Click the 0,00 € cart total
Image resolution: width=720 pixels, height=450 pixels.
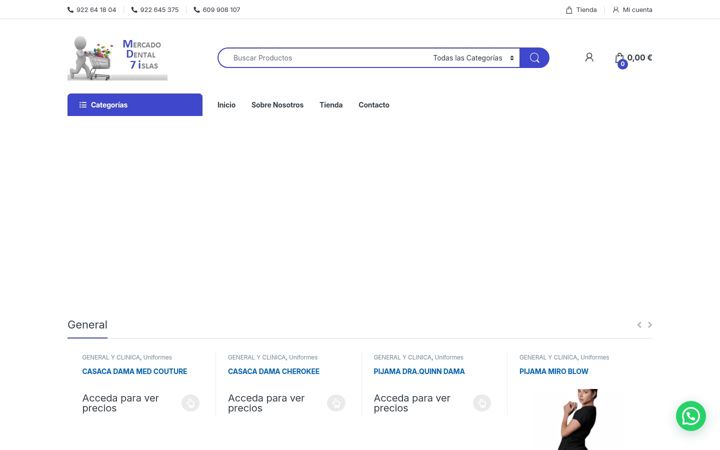[640, 57]
